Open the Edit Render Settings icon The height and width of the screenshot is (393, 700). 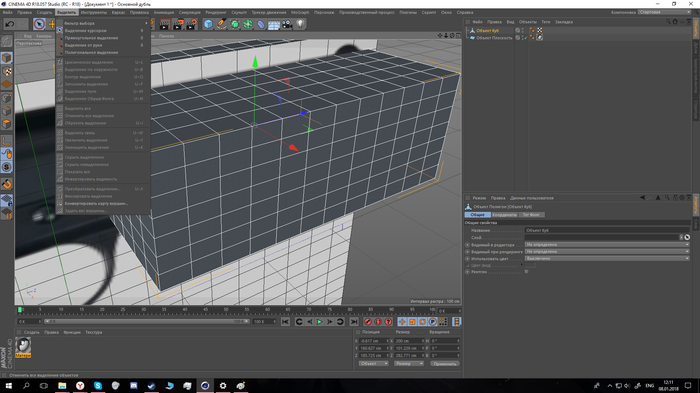click(x=191, y=24)
